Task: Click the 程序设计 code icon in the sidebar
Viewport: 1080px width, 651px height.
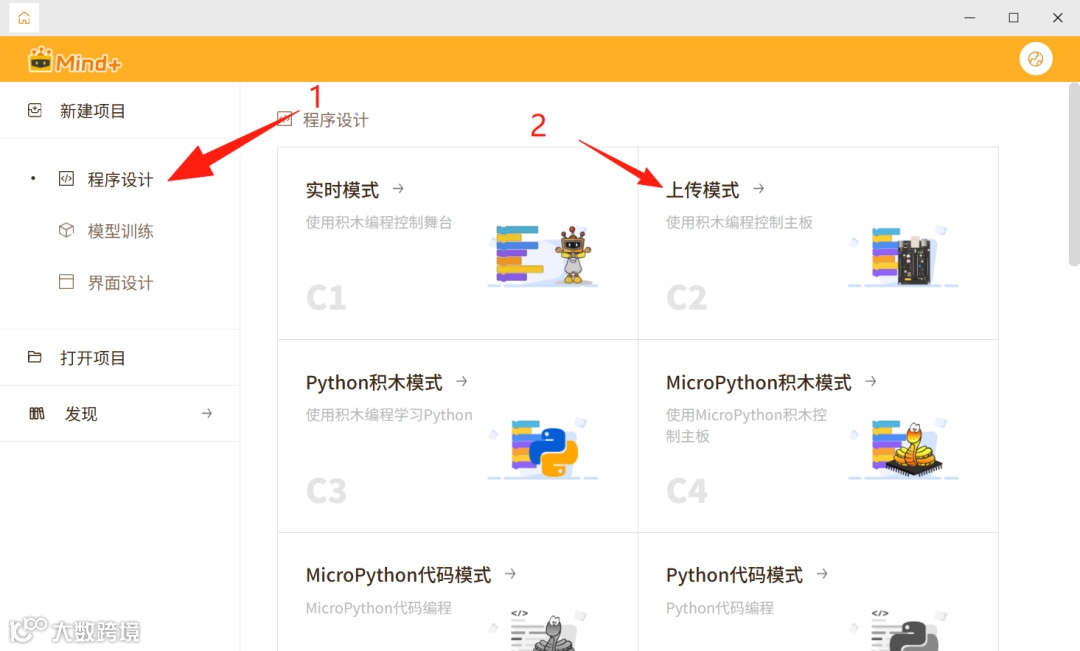Action: [x=66, y=179]
